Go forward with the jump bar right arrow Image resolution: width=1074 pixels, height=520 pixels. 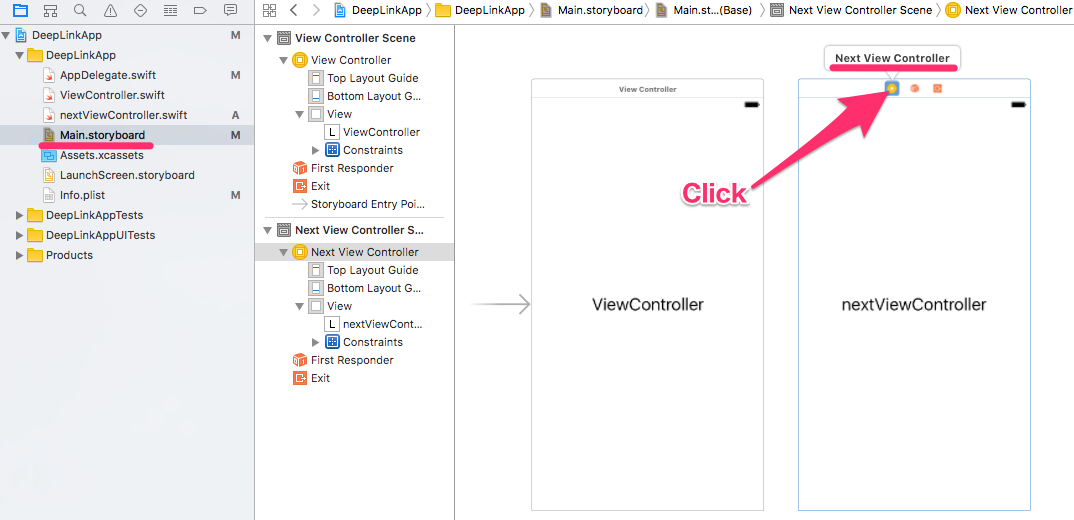click(316, 10)
